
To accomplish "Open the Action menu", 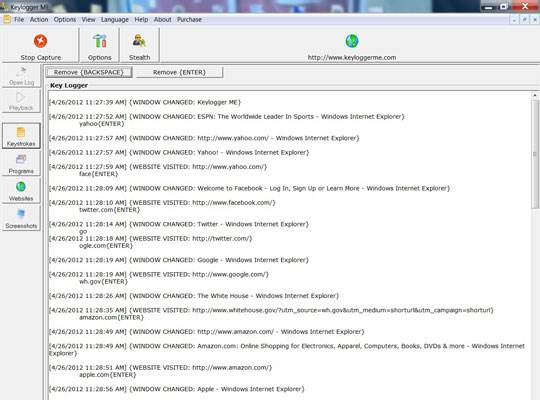I will point(39,20).
